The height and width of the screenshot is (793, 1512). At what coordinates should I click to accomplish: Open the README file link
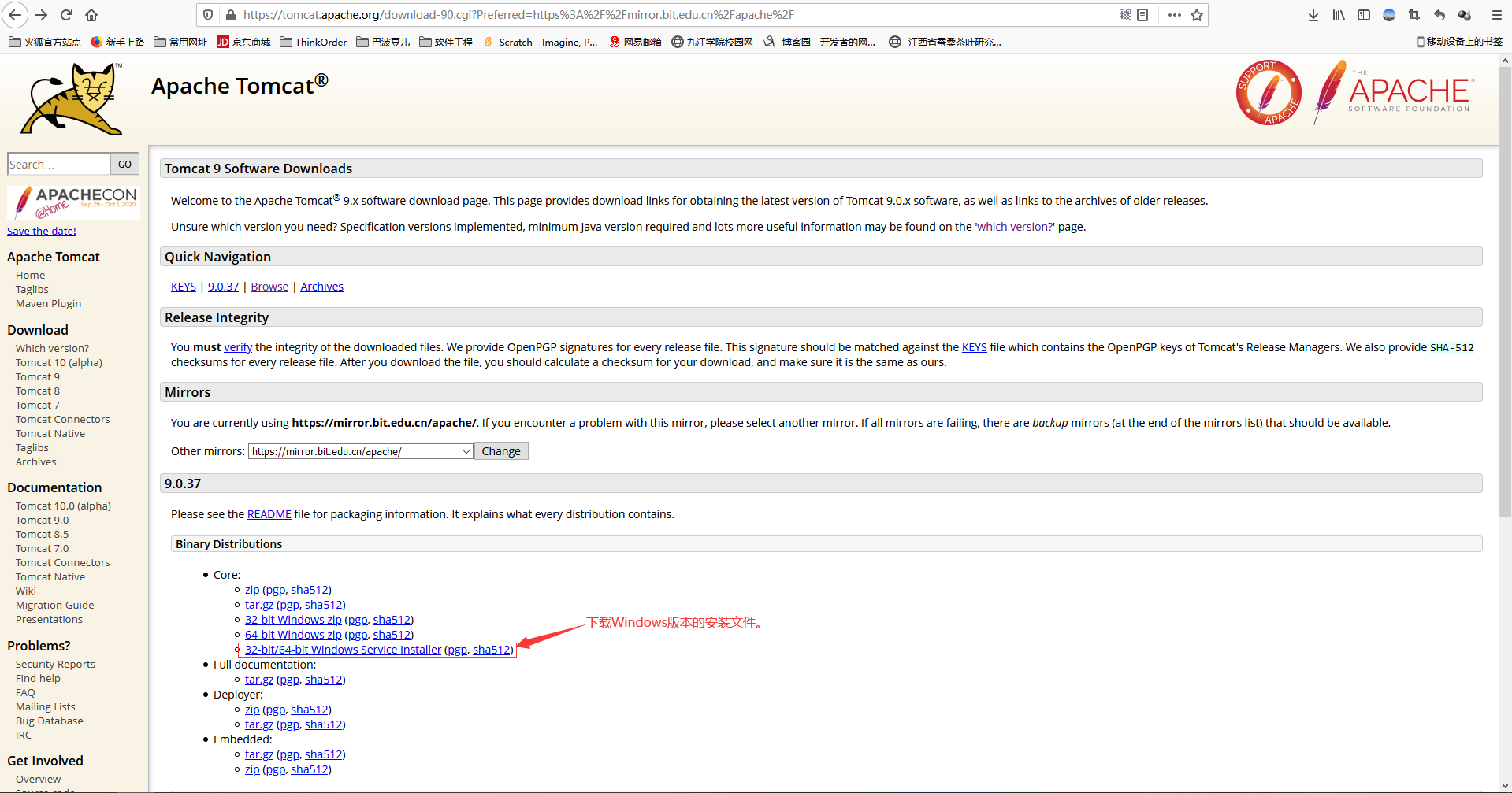point(269,514)
